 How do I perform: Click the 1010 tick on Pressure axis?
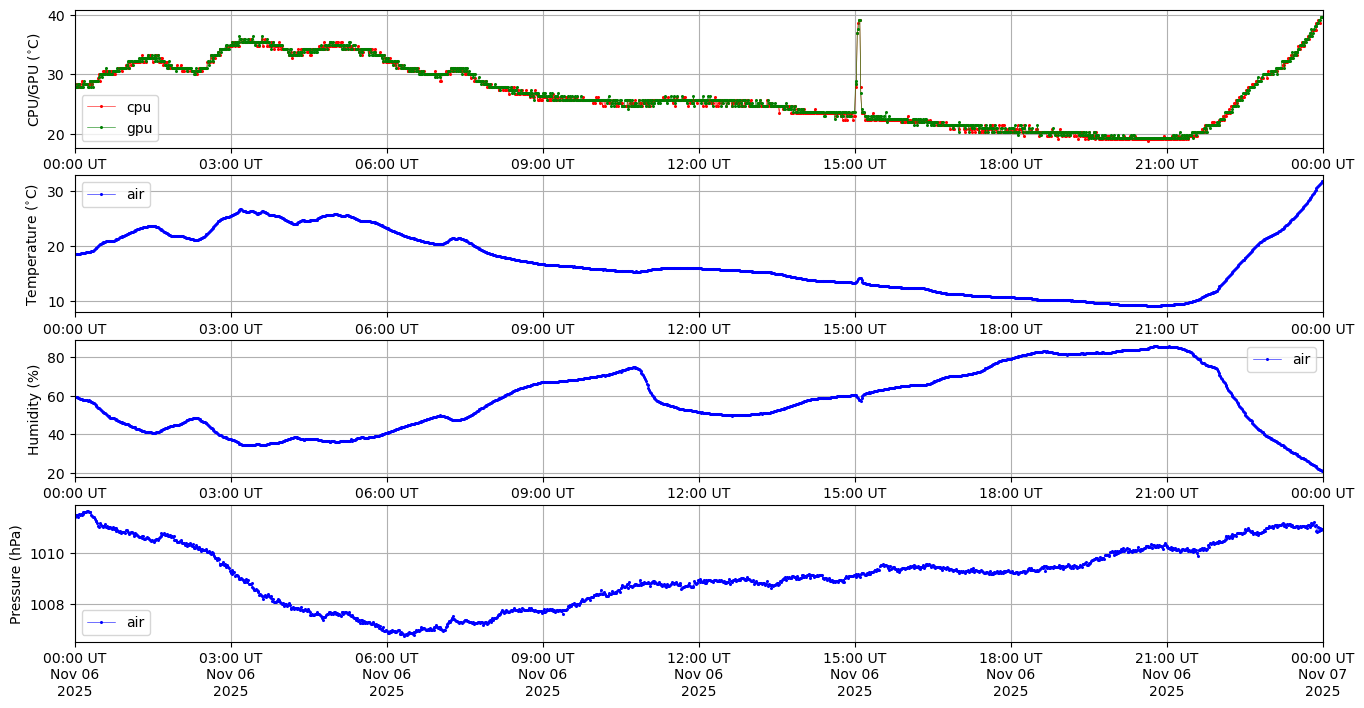click(49, 553)
